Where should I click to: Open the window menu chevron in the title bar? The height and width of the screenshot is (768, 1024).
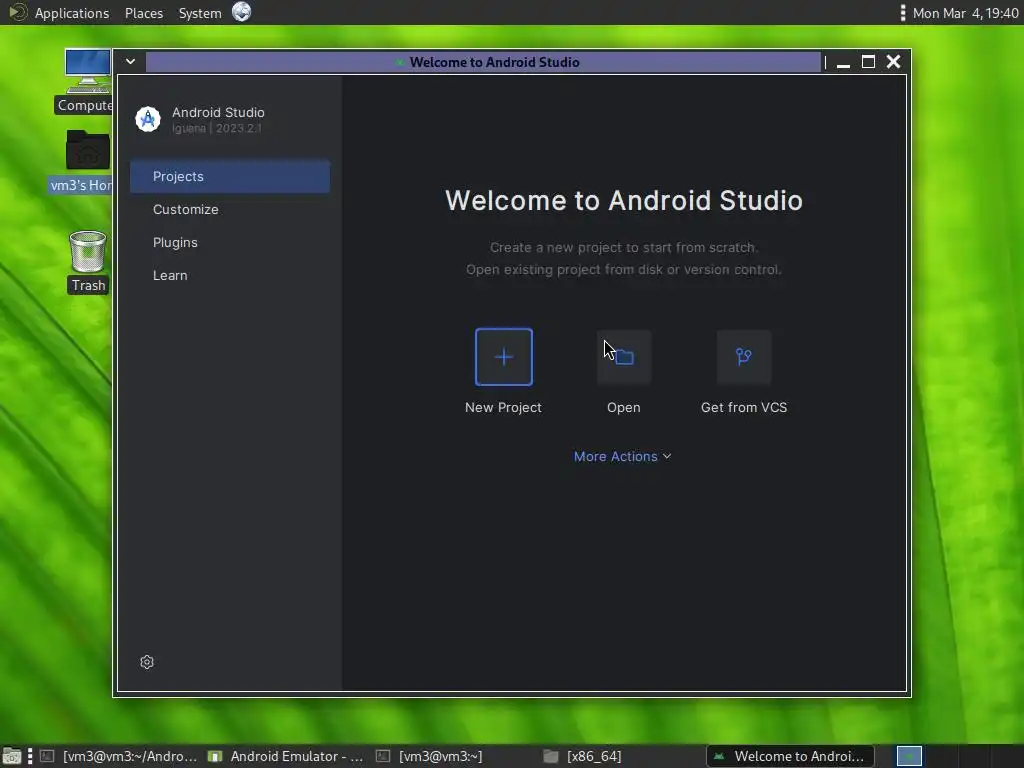tap(131, 61)
